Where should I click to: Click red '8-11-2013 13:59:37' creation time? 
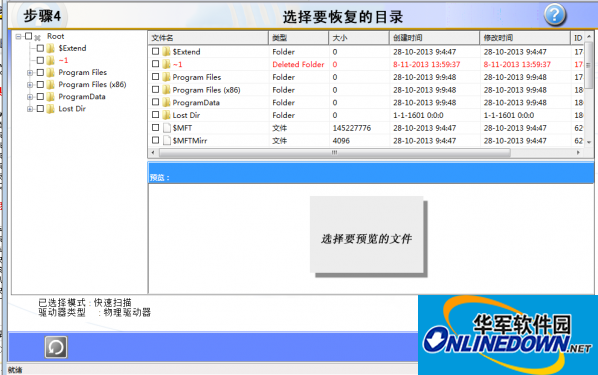pyautogui.click(x=427, y=64)
